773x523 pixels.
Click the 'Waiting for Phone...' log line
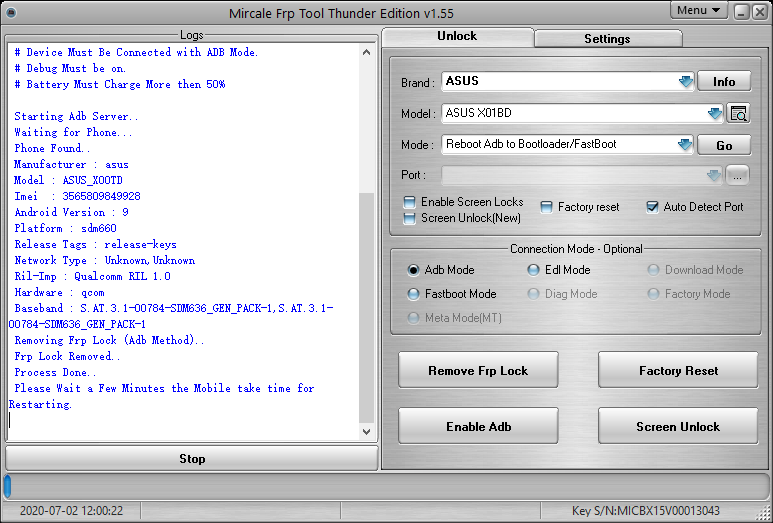point(73,132)
